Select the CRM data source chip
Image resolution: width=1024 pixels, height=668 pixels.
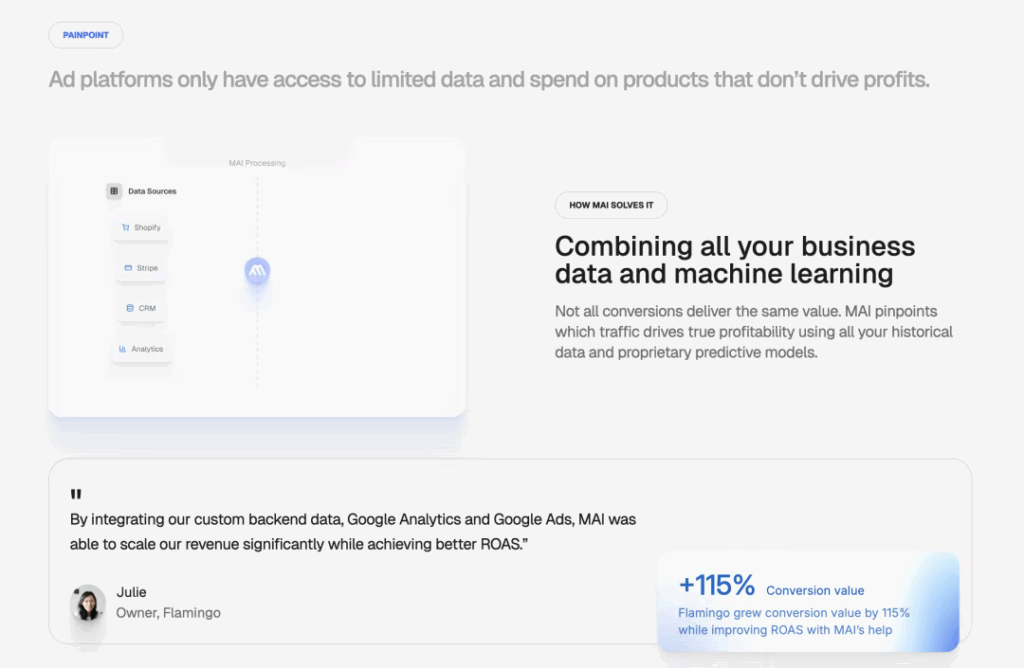(x=141, y=308)
